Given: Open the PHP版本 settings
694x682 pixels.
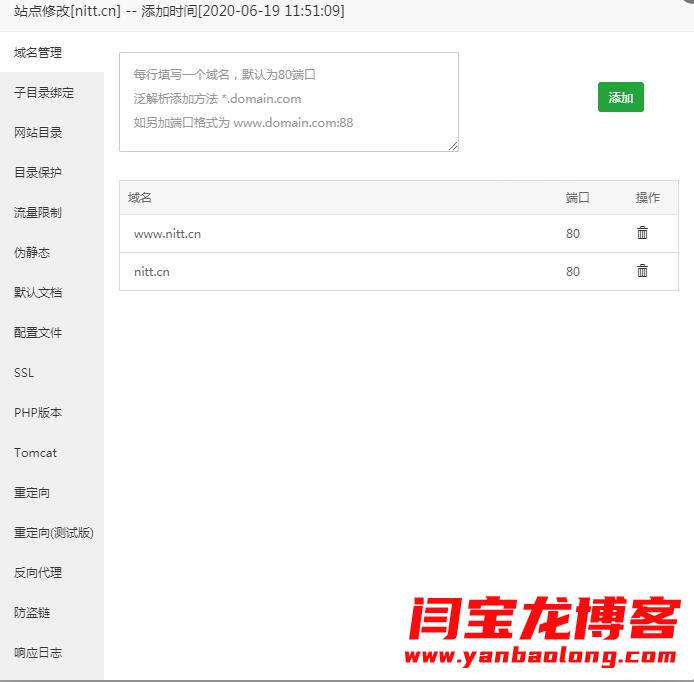Looking at the screenshot, I should [38, 413].
